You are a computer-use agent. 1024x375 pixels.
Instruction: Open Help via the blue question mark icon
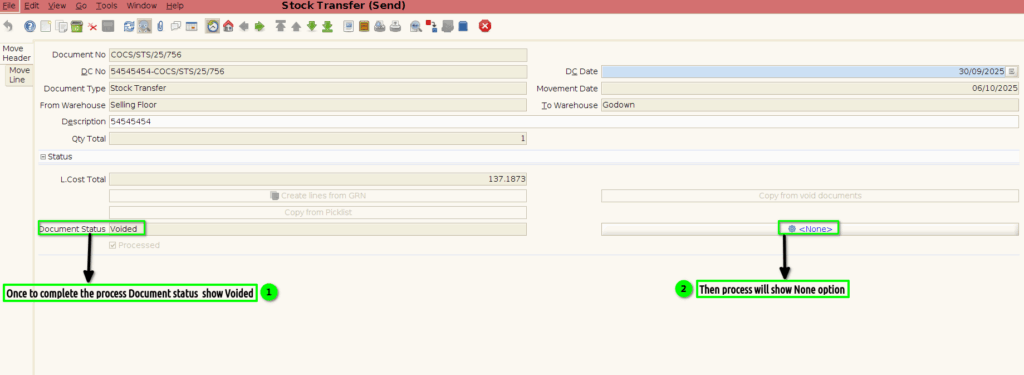[29, 27]
